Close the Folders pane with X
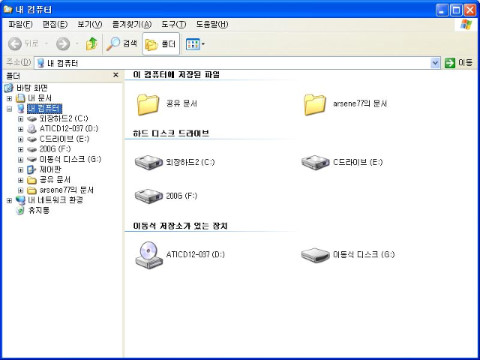Viewport: 480px width, 360px height. (116, 75)
